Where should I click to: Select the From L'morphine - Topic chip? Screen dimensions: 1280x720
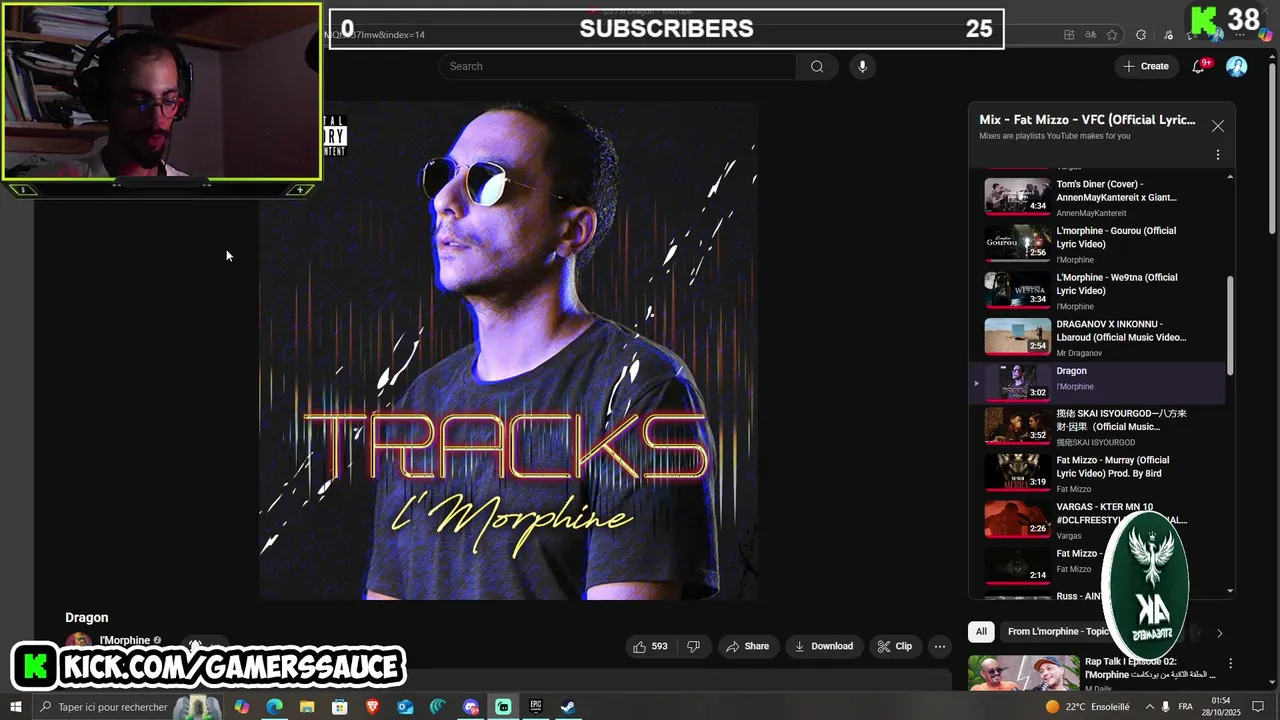pos(1057,631)
